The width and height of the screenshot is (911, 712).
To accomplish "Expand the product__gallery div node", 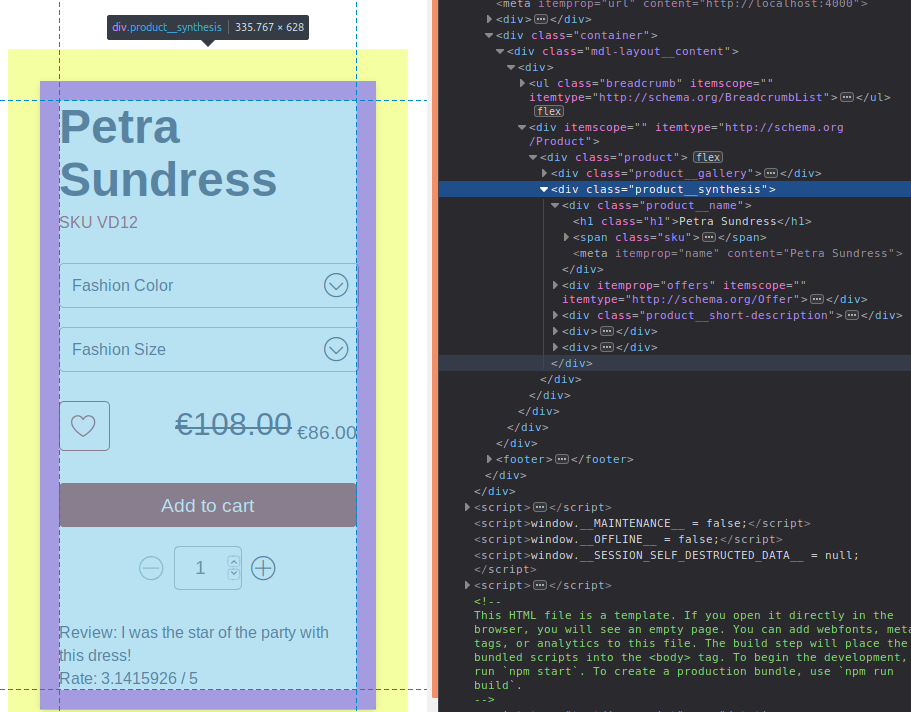I will (x=544, y=173).
